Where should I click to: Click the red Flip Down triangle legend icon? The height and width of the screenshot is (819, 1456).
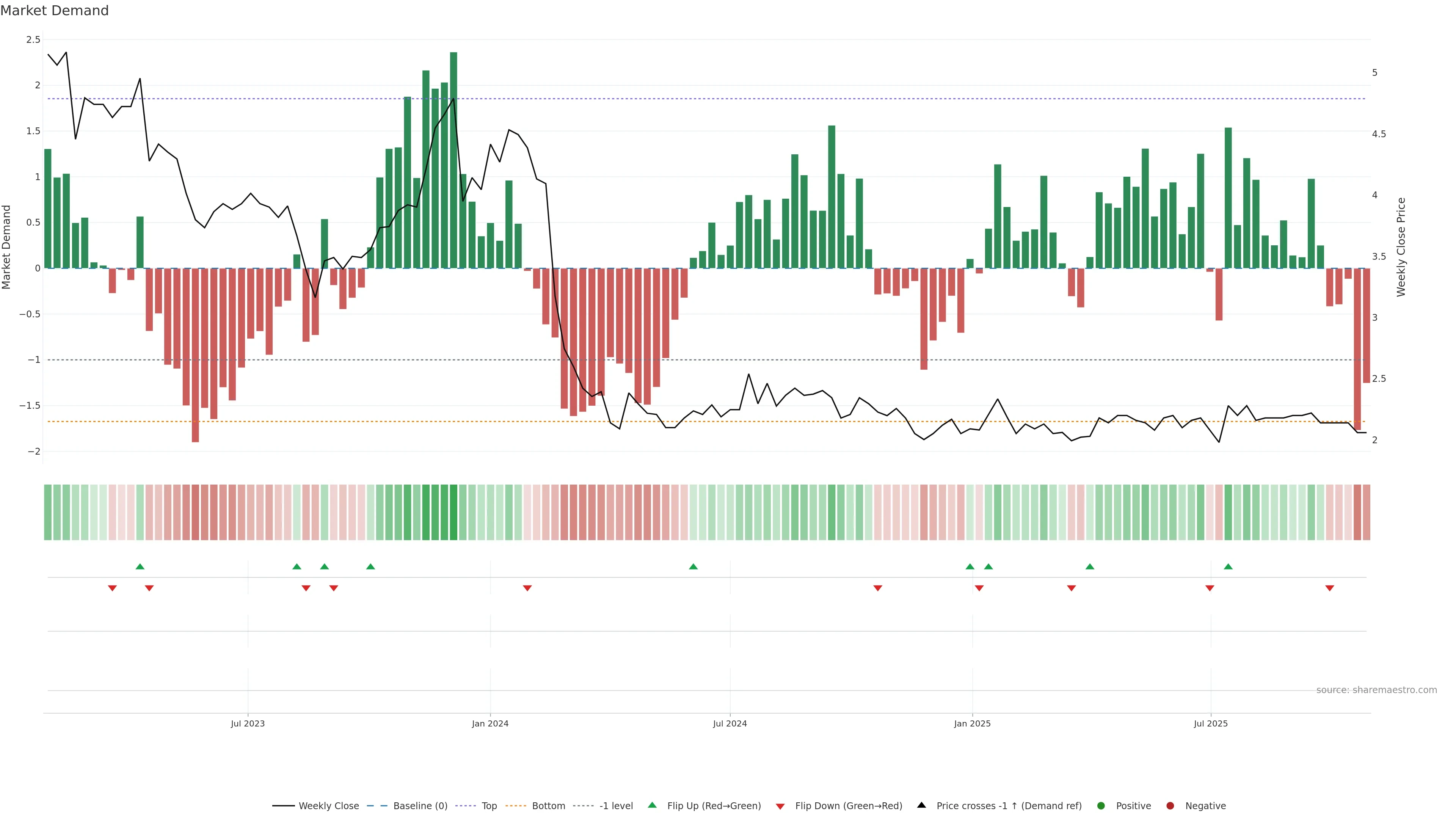coord(780,806)
